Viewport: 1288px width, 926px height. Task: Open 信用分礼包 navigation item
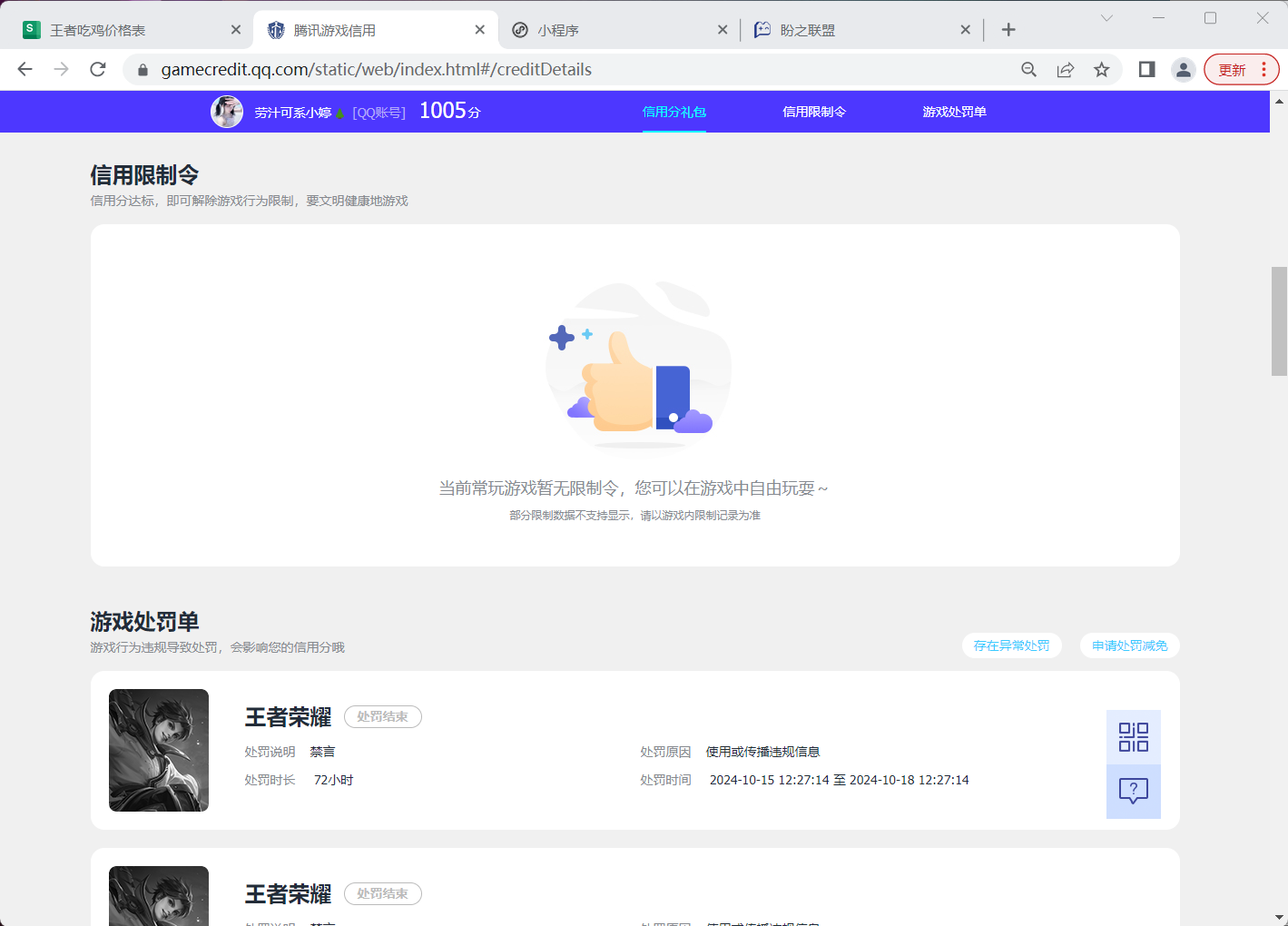[674, 112]
